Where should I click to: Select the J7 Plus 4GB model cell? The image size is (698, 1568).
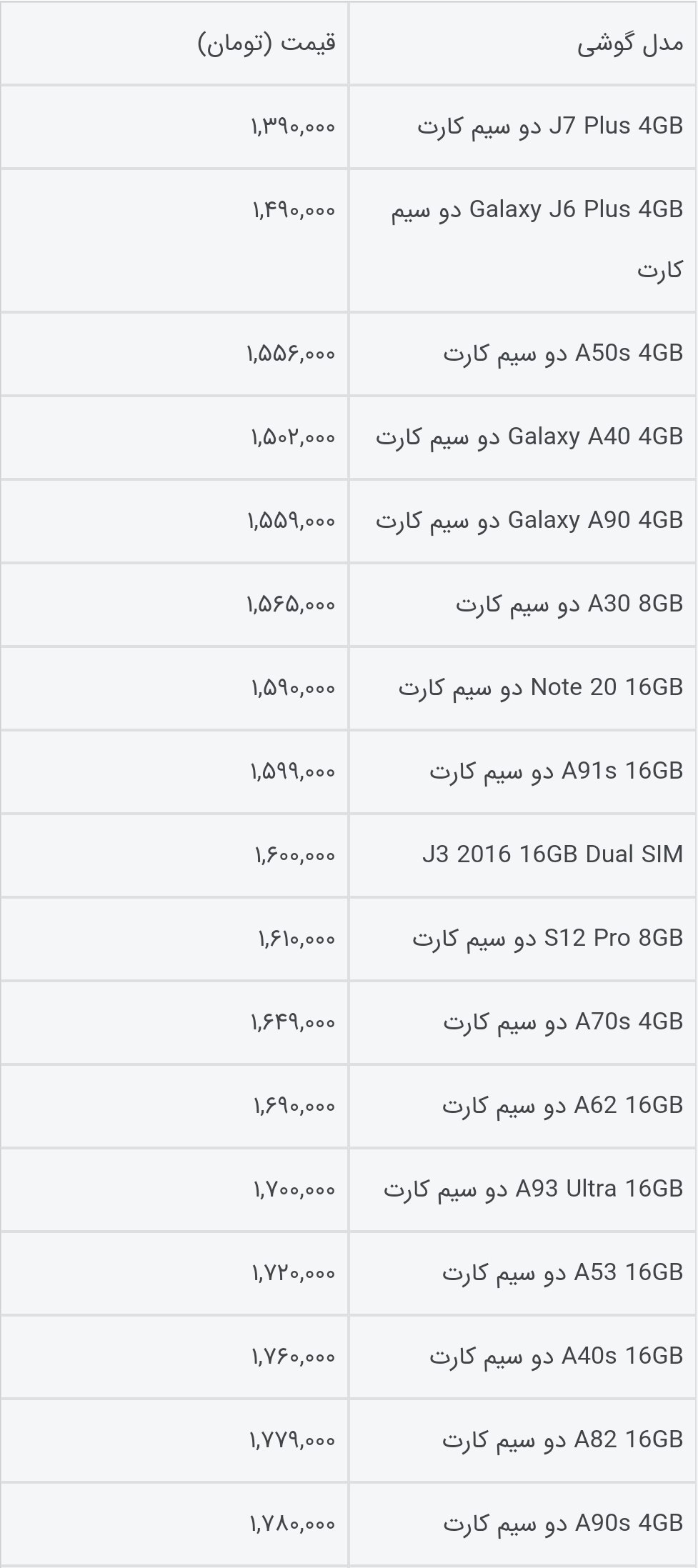[550, 126]
